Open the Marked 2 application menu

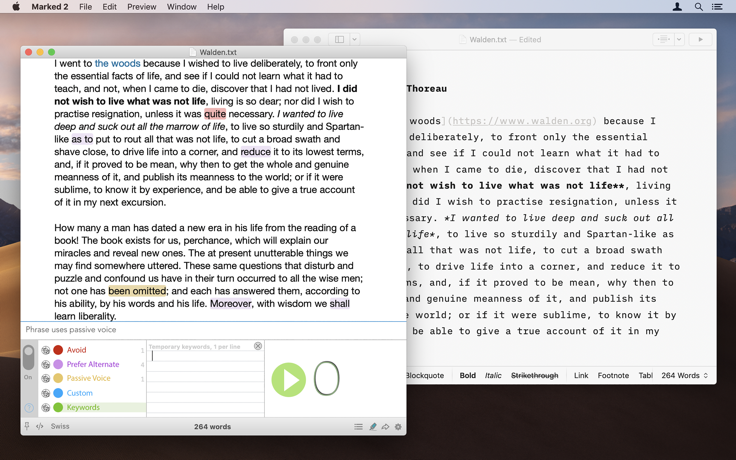[50, 7]
